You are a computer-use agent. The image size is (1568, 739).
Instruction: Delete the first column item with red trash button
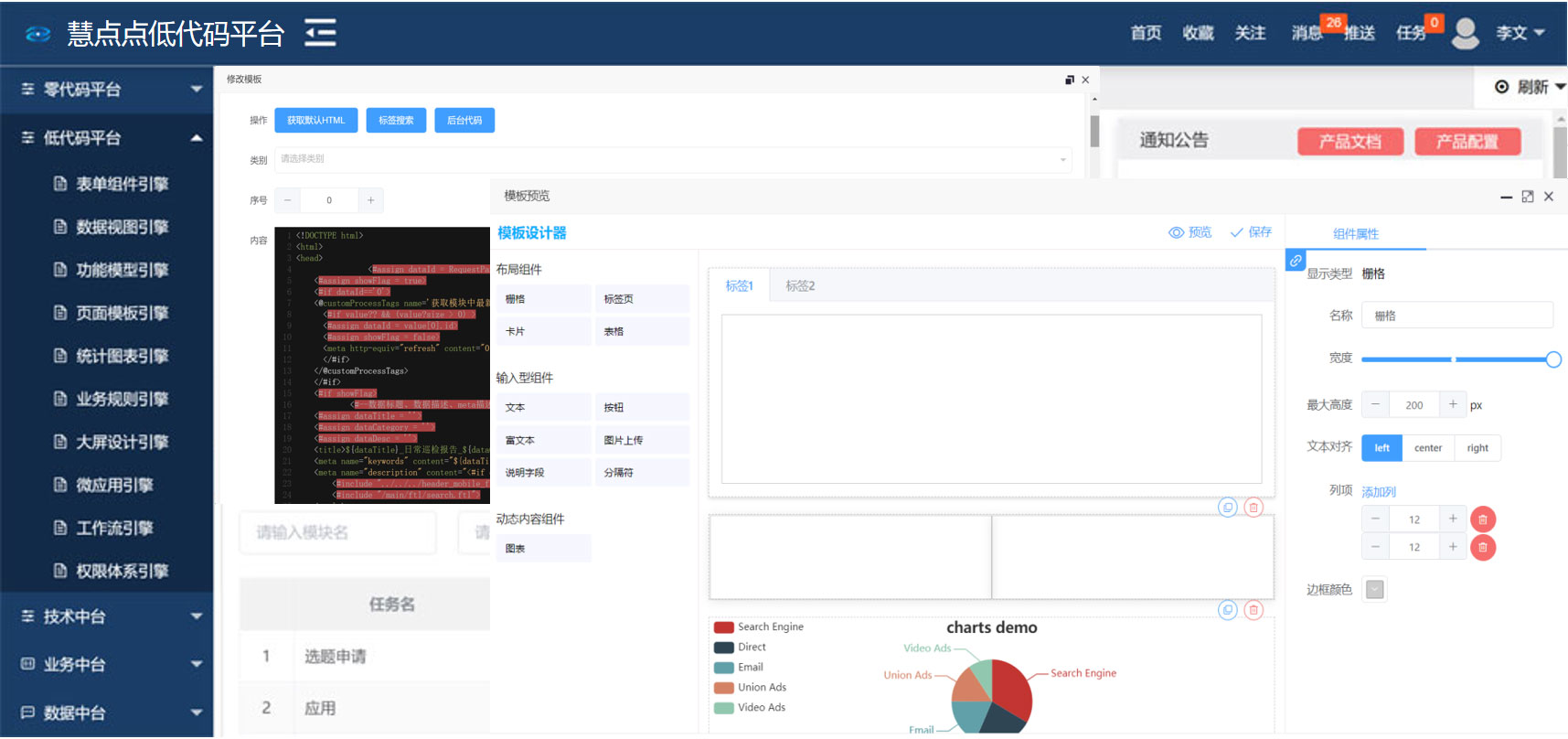[1483, 519]
